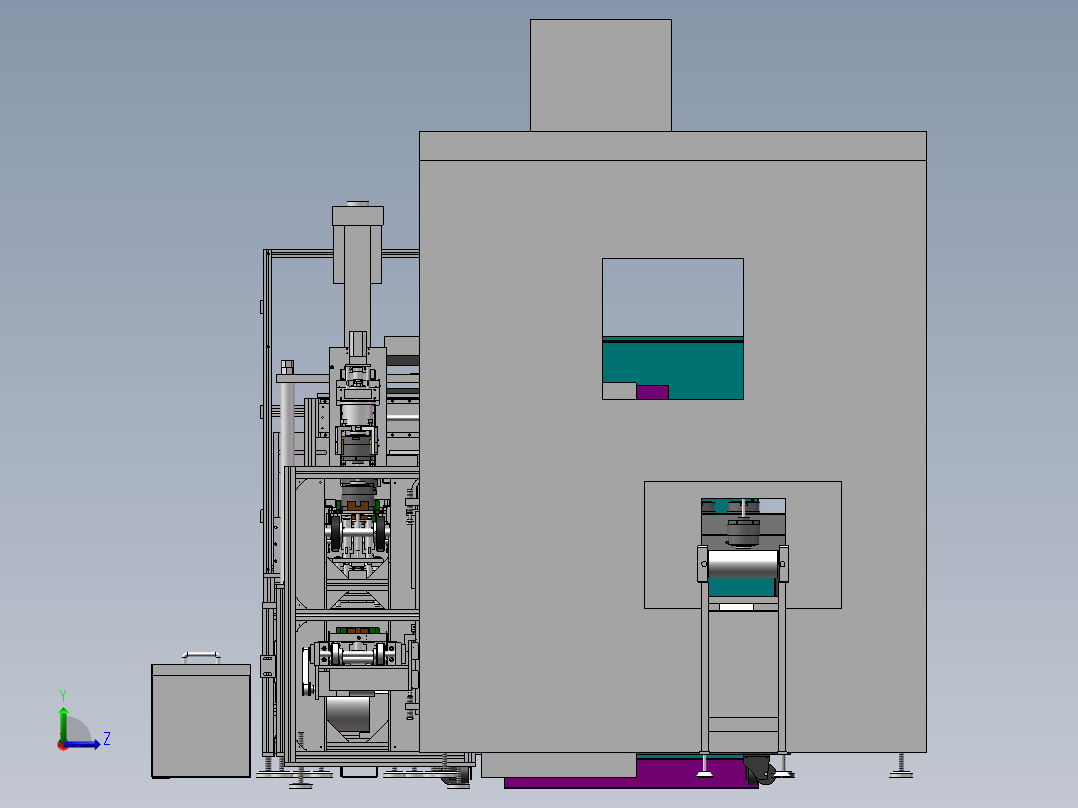Screen dimensions: 1078x808
Task: Select the gray toolbox body at bottom left
Action: point(201,721)
